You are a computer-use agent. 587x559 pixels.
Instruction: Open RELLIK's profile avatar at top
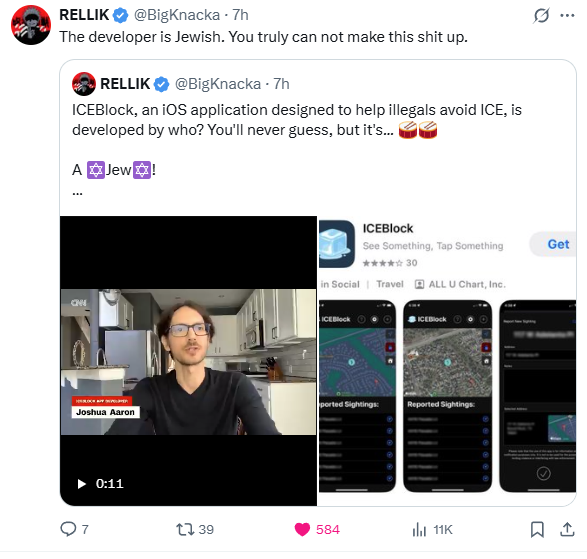pos(31,25)
